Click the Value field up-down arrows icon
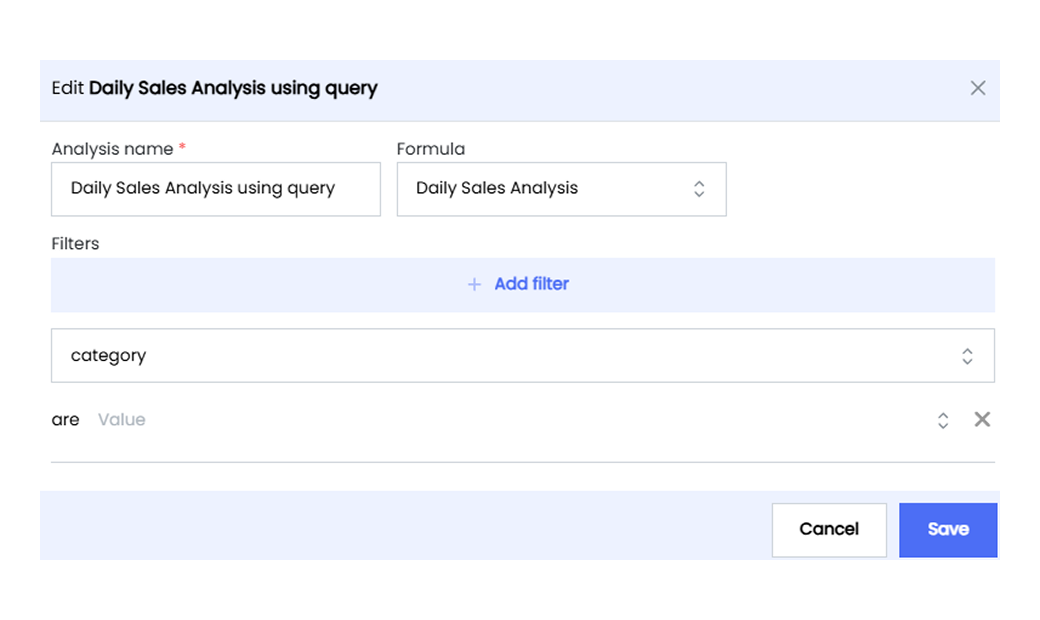 [x=943, y=420]
